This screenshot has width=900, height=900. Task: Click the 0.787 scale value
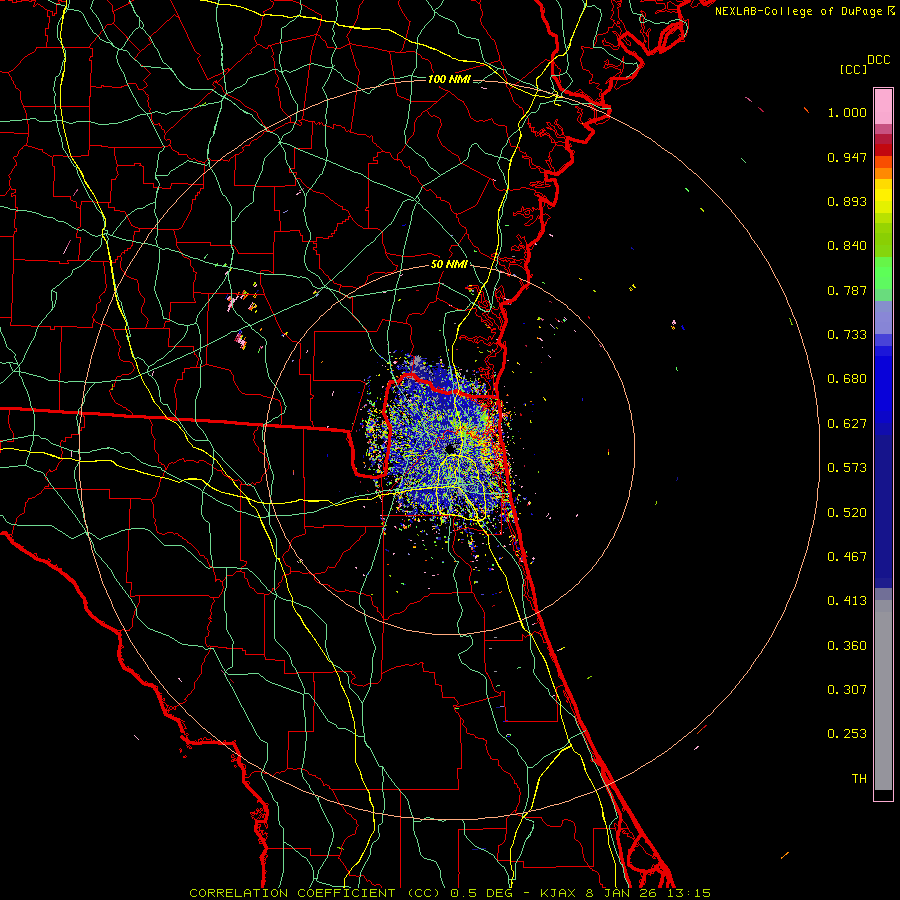click(847, 290)
